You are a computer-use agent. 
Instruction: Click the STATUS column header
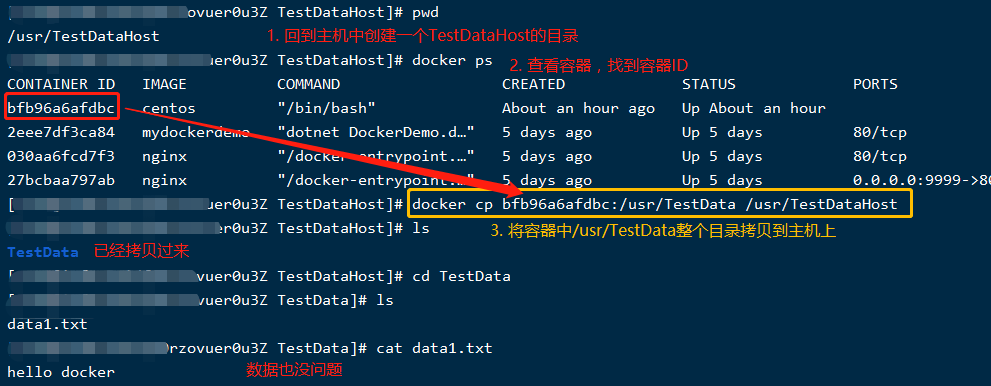708,85
